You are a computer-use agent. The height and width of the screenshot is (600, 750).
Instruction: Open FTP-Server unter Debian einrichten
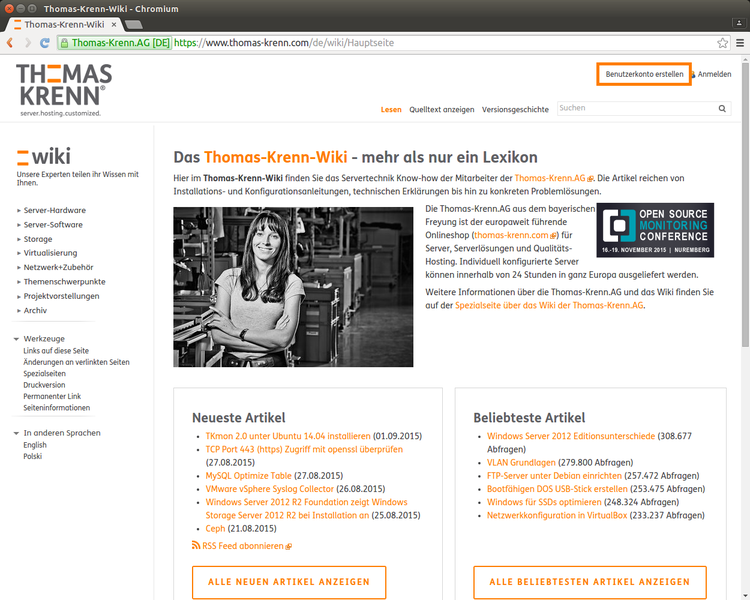pos(554,476)
